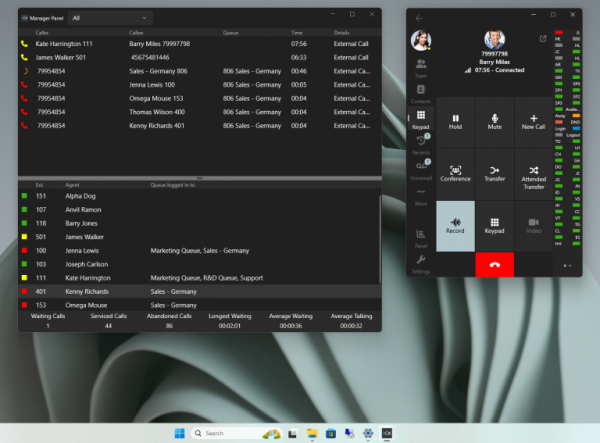Sort calls by the Caller column header
The width and height of the screenshot is (600, 443).
pyautogui.click(x=42, y=33)
